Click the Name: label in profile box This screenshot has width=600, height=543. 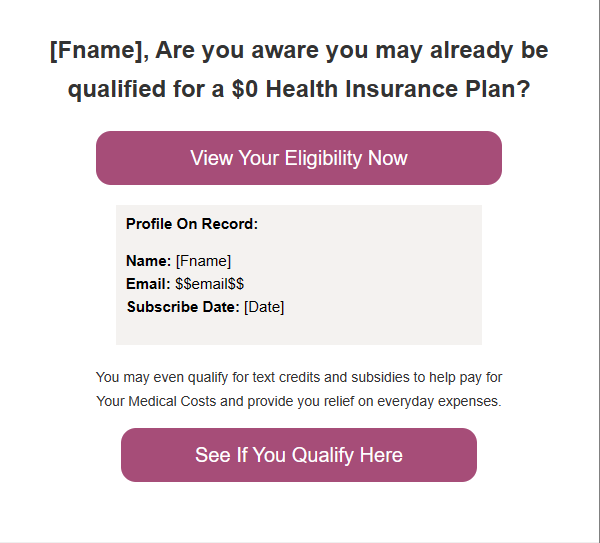[148, 261]
